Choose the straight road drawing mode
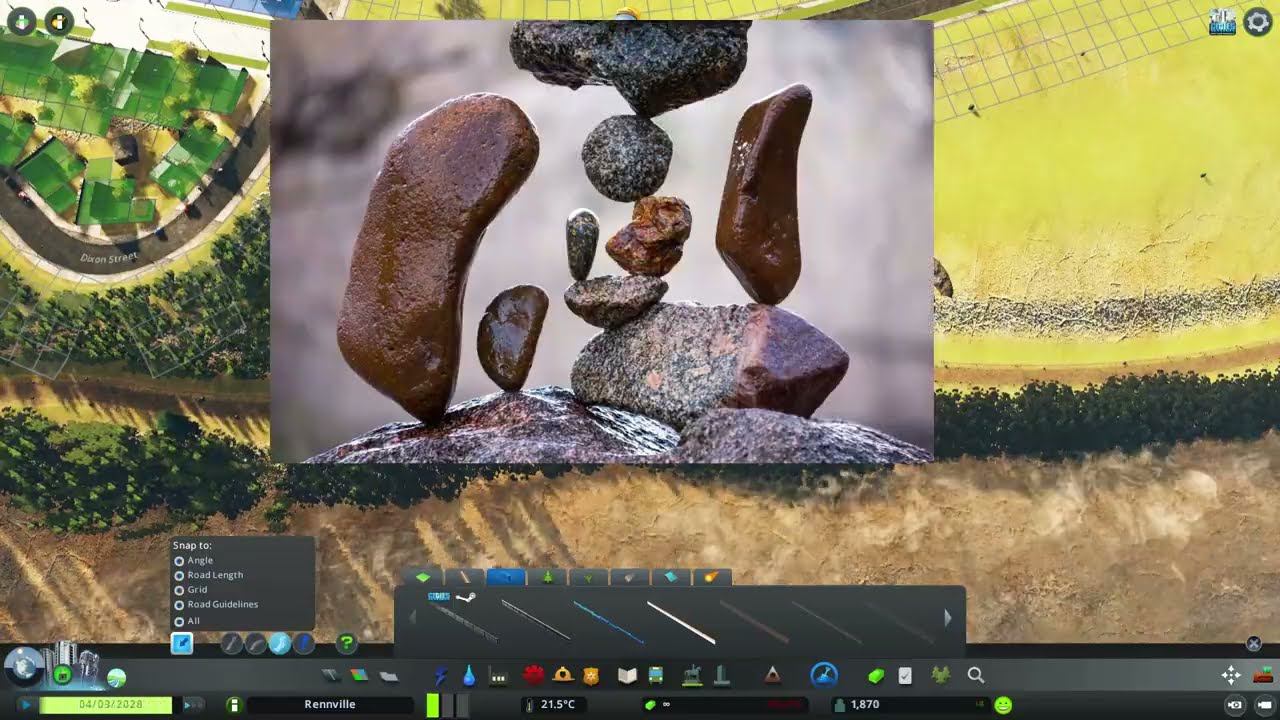The width and height of the screenshot is (1280, 720). 232,644
